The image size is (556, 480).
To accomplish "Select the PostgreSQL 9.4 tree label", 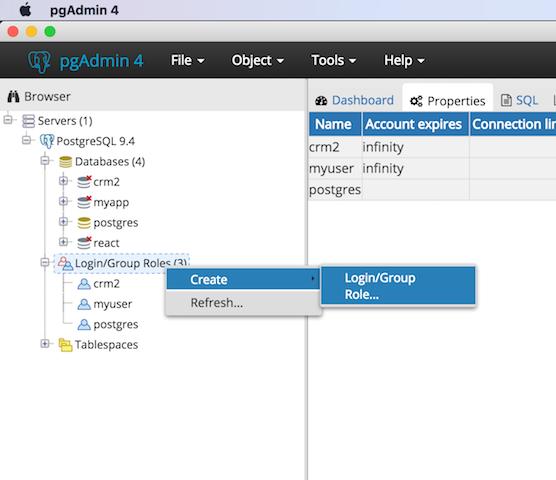I will point(96,141).
